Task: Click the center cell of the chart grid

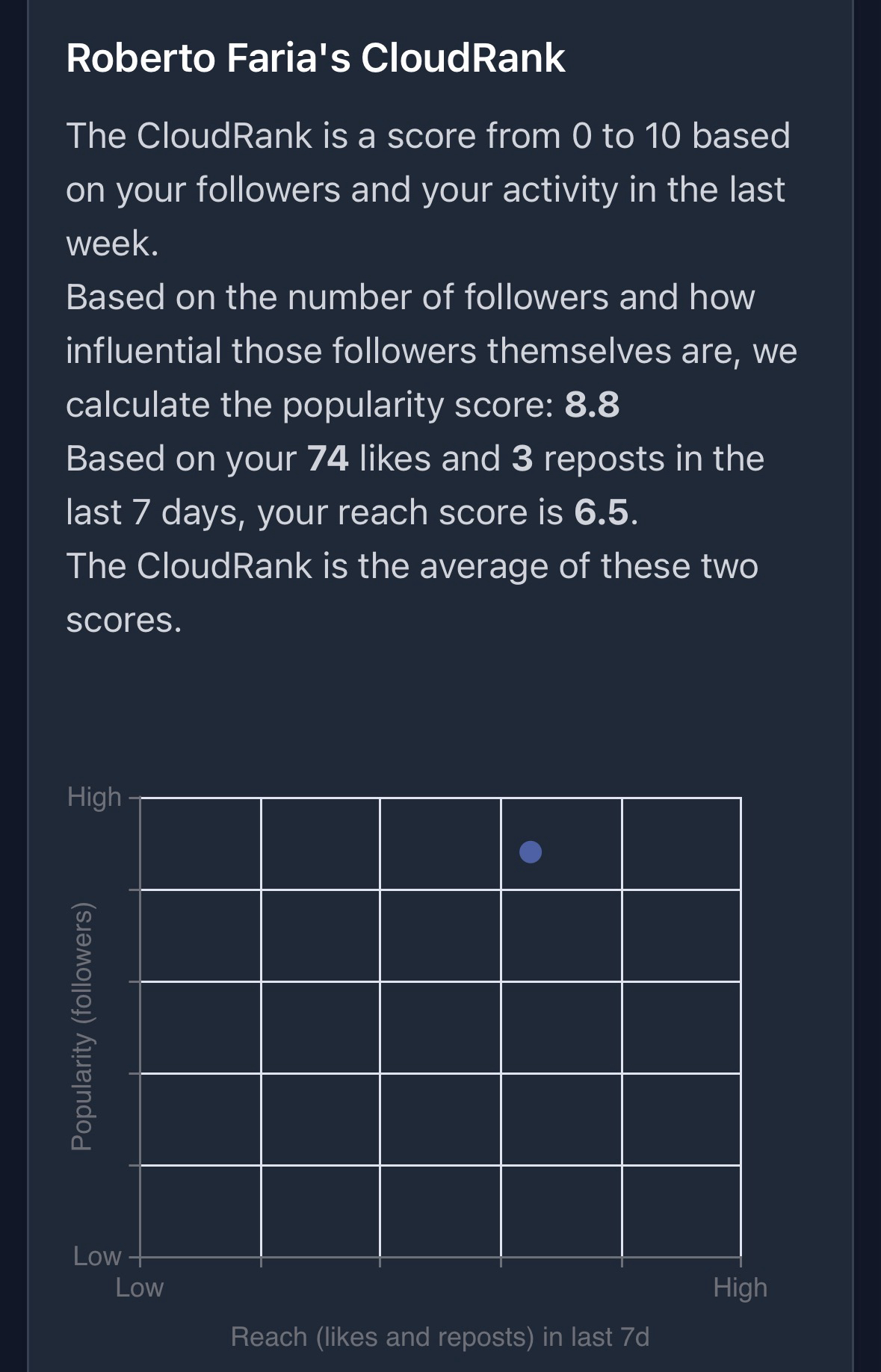Action: point(440,1027)
